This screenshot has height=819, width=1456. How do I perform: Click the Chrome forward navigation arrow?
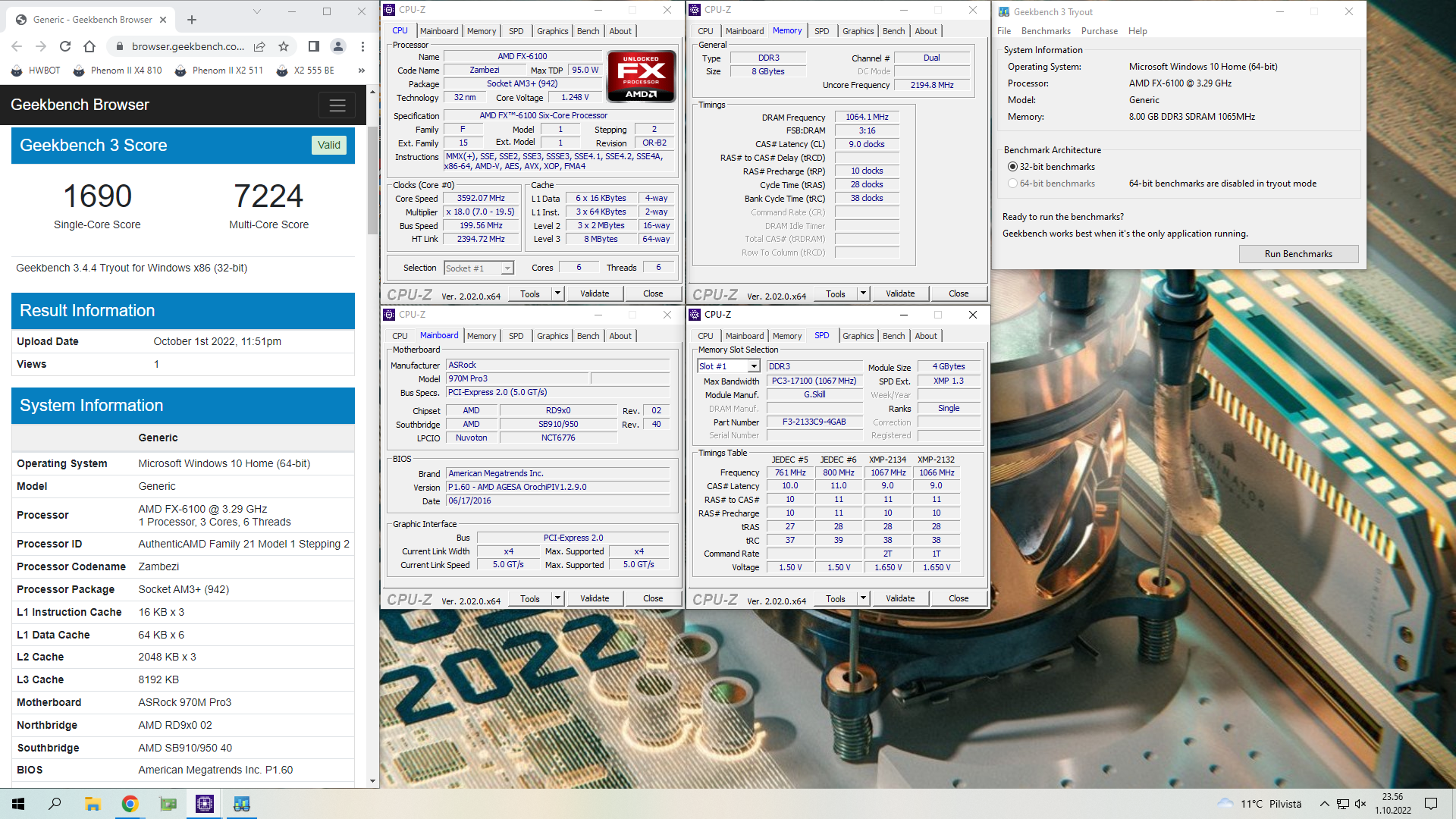point(41,46)
